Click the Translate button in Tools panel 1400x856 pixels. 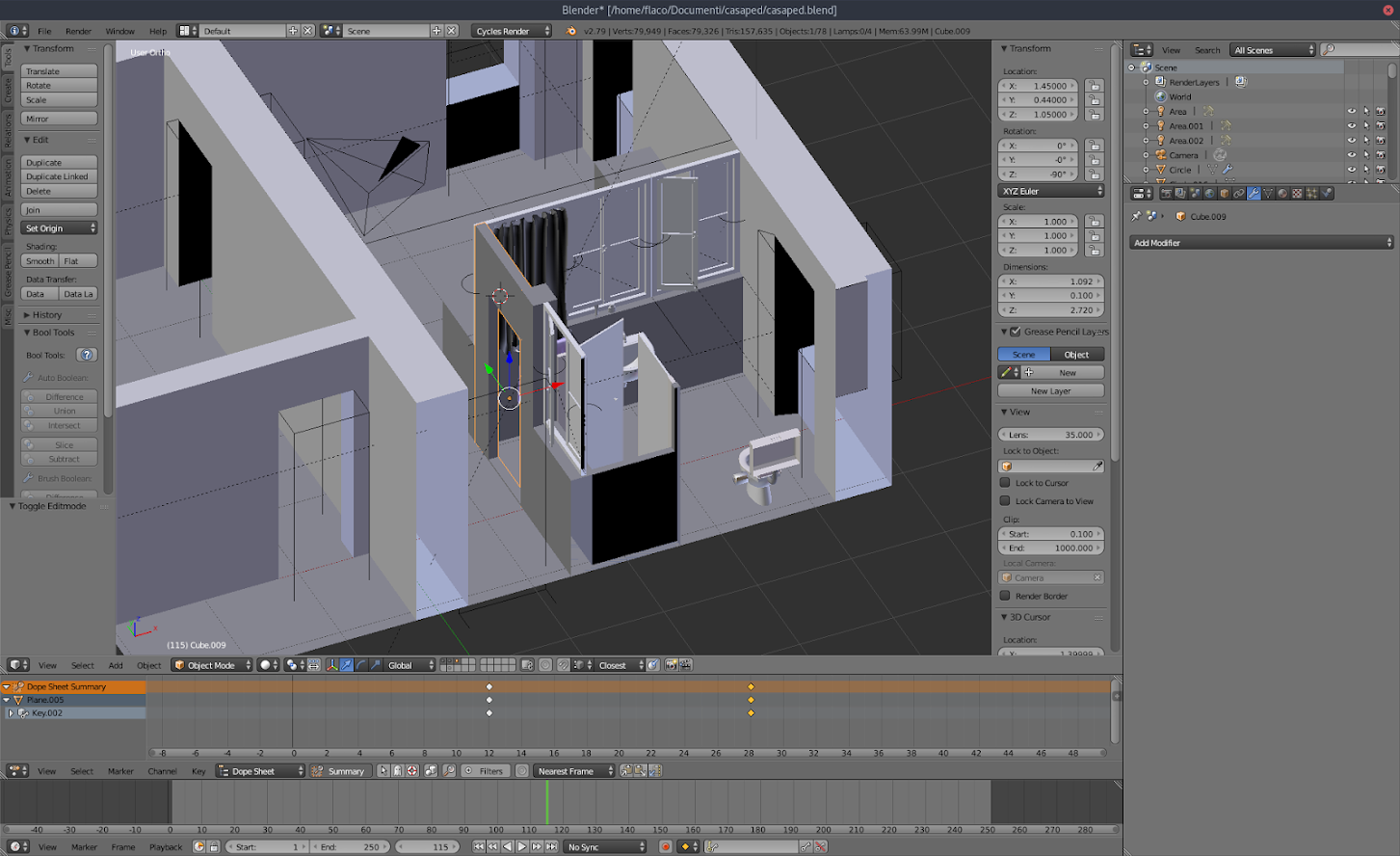tap(60, 71)
